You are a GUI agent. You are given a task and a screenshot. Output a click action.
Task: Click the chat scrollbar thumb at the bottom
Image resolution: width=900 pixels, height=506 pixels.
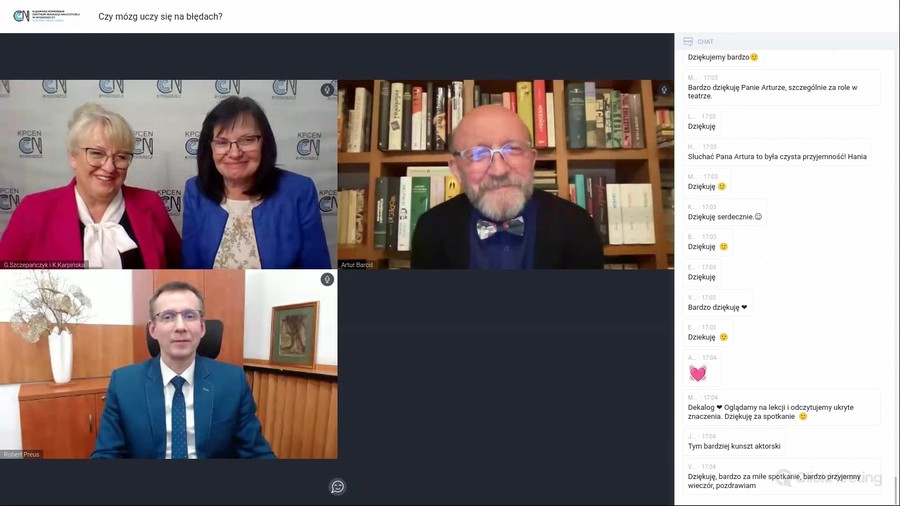coord(896,490)
